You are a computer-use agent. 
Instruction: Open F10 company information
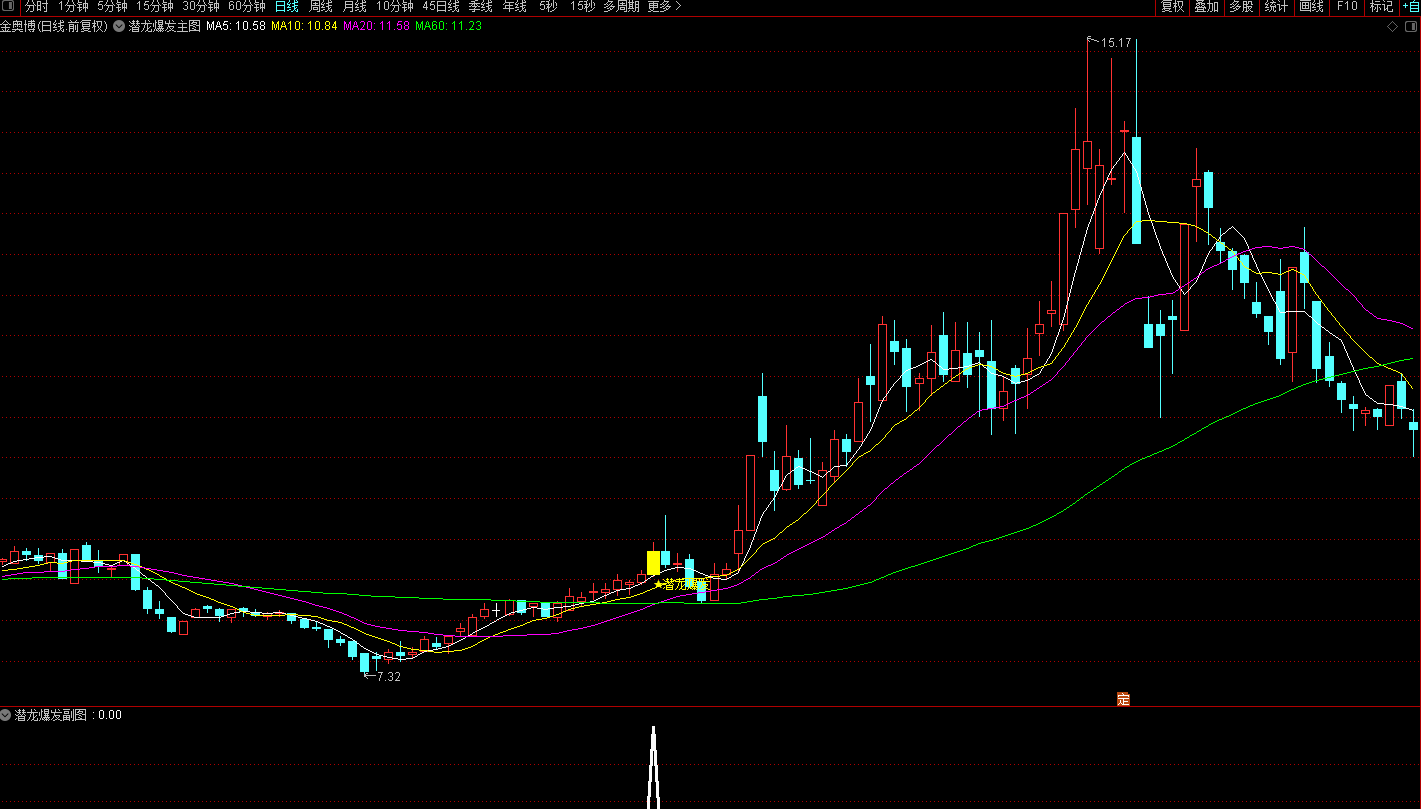pos(1347,6)
